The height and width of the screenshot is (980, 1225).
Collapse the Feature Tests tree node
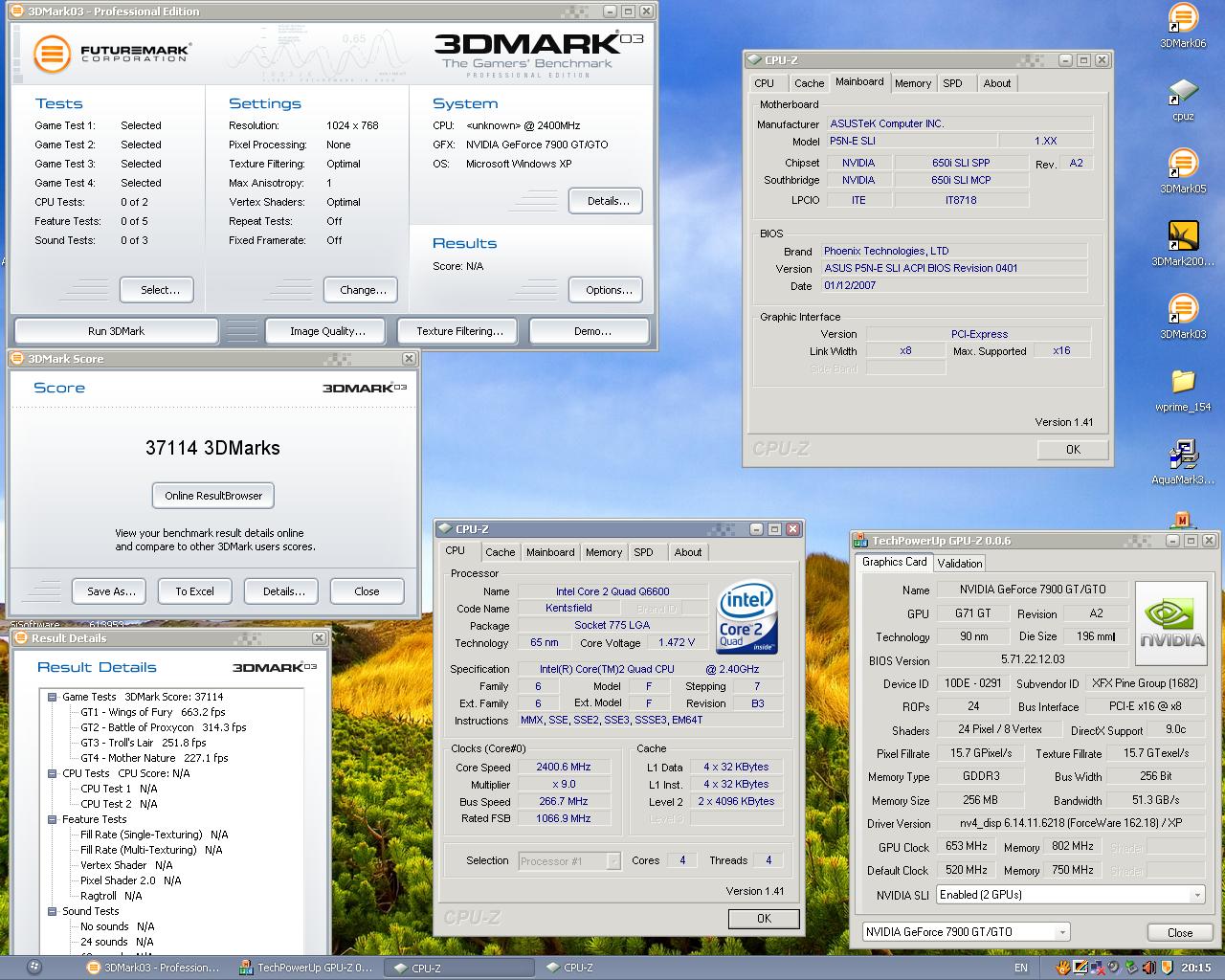(x=53, y=819)
